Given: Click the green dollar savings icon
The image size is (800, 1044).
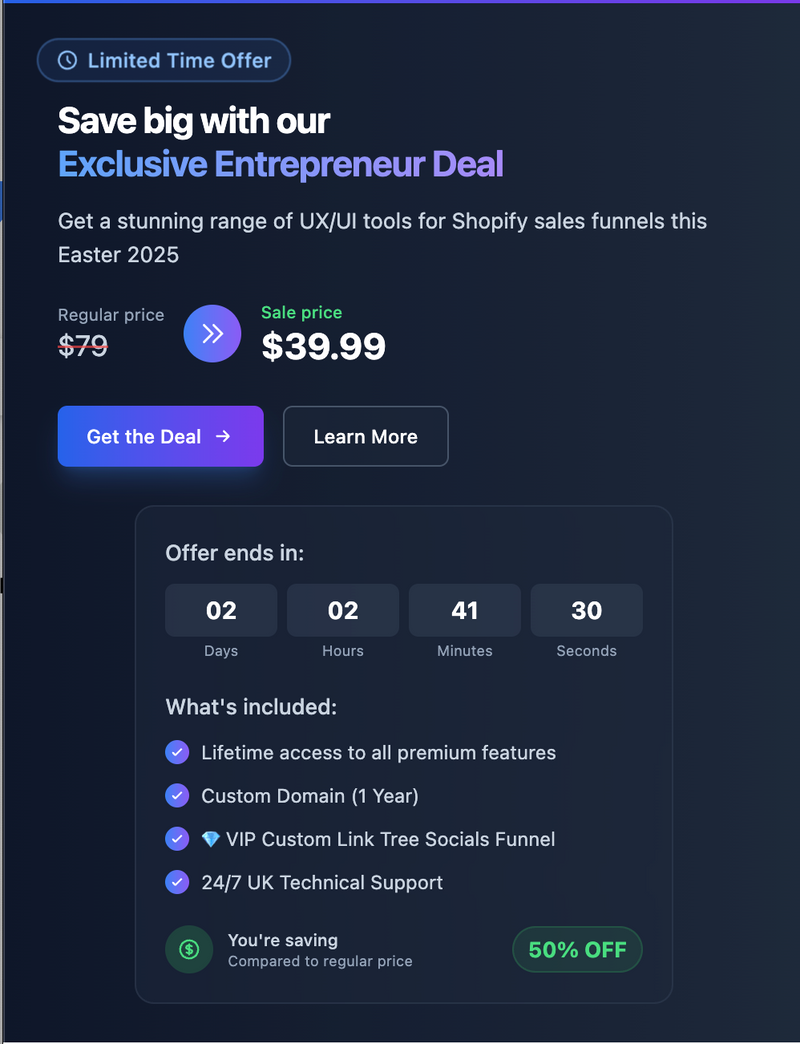Looking at the screenshot, I should 189,949.
